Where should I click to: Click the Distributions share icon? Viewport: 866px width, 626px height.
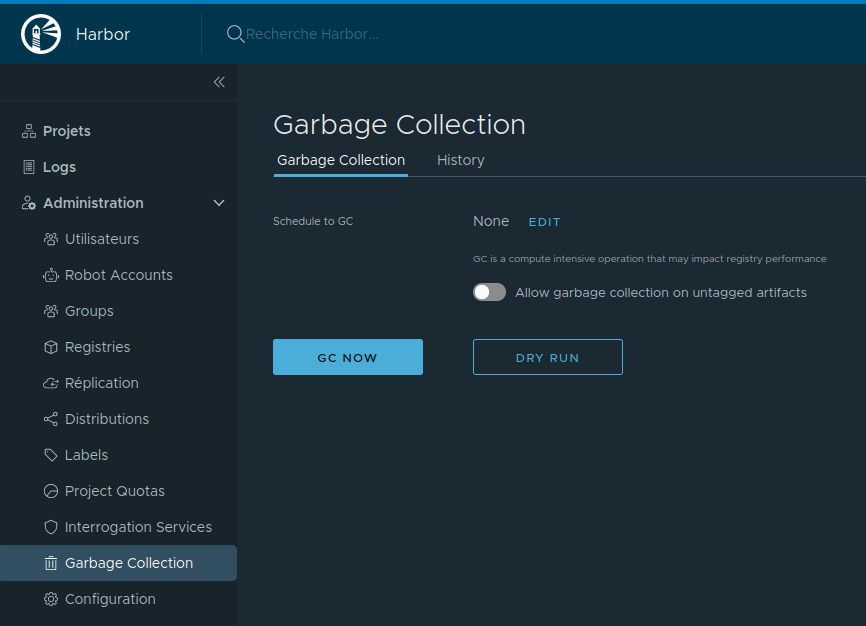point(51,419)
